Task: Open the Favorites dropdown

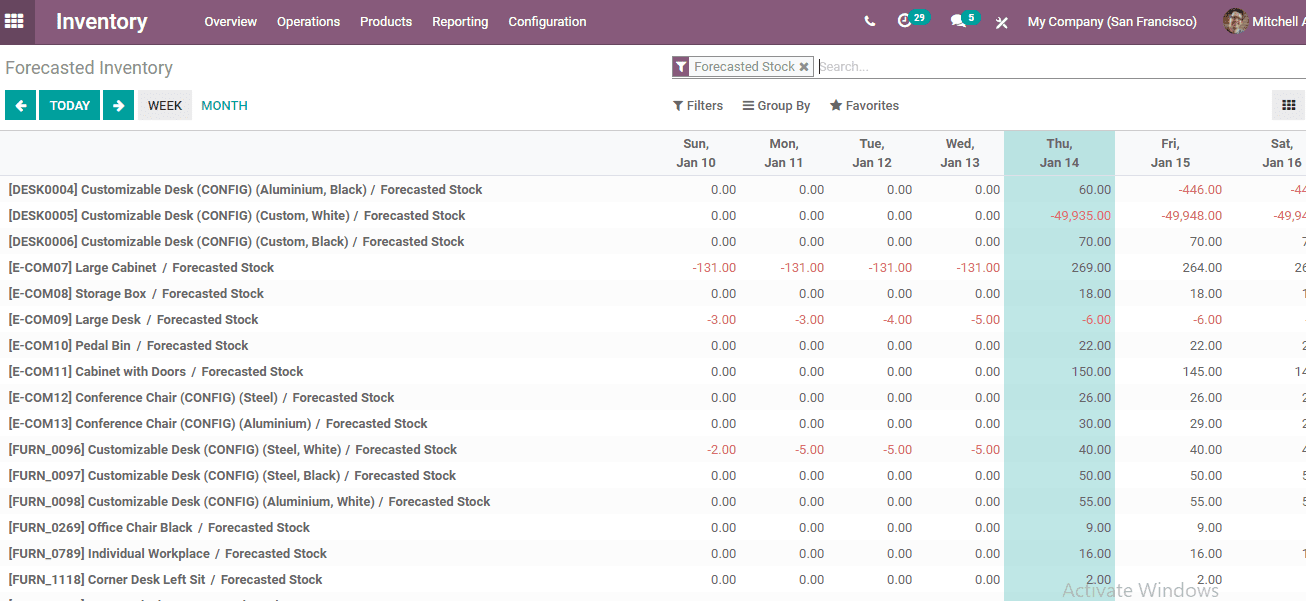Action: (864, 106)
